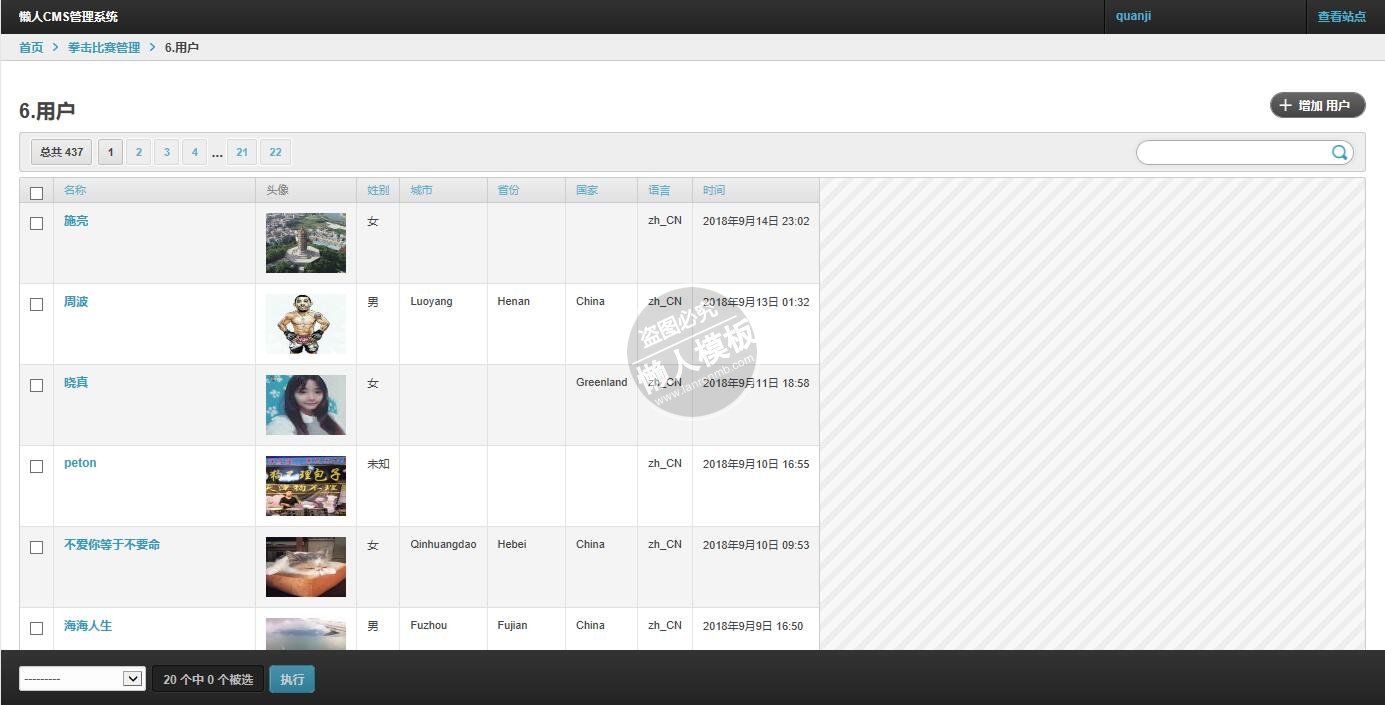Click the avatar image of peton
1385x705 pixels.
[x=305, y=486]
